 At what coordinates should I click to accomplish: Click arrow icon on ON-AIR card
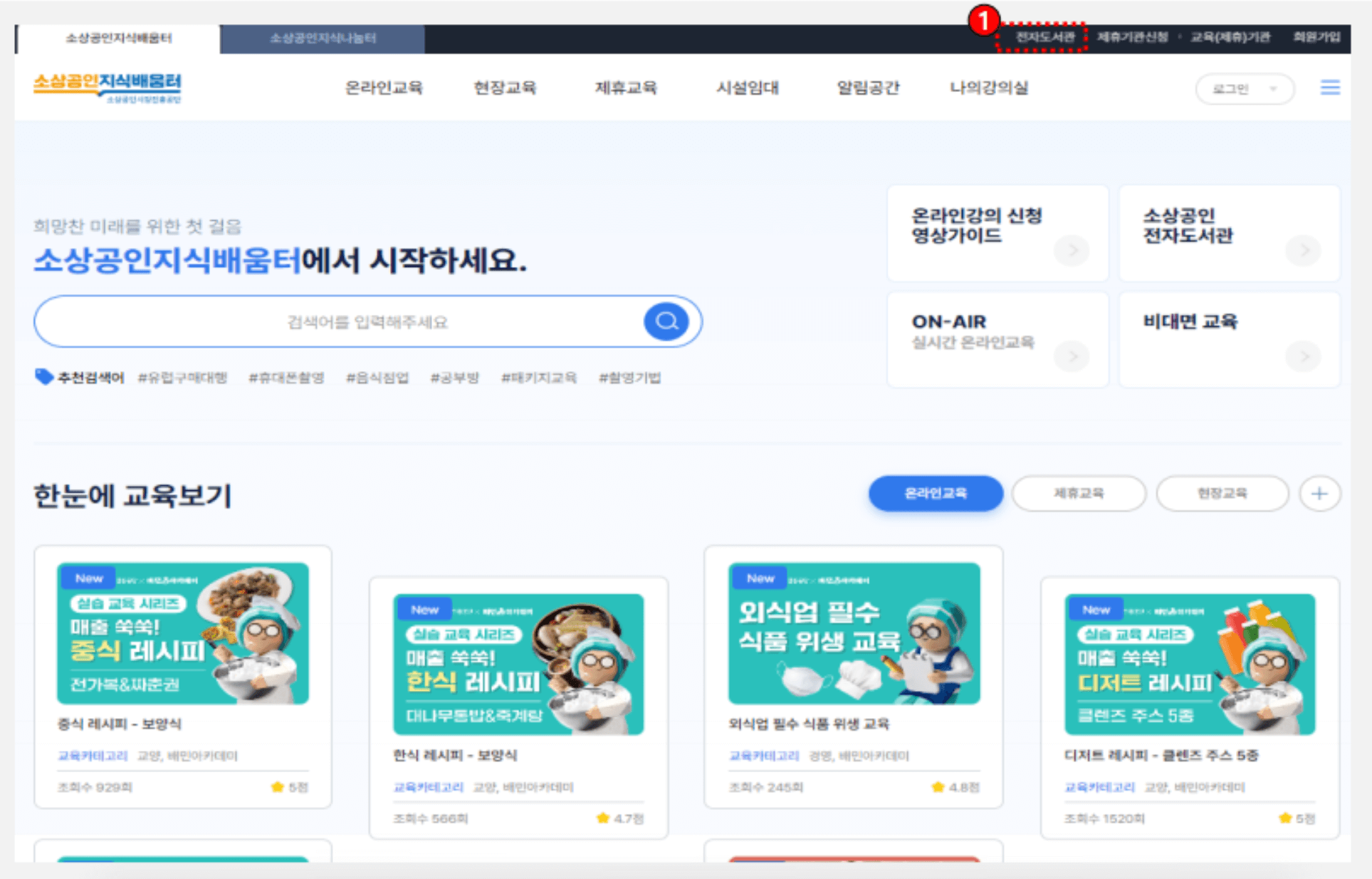coord(1072,355)
